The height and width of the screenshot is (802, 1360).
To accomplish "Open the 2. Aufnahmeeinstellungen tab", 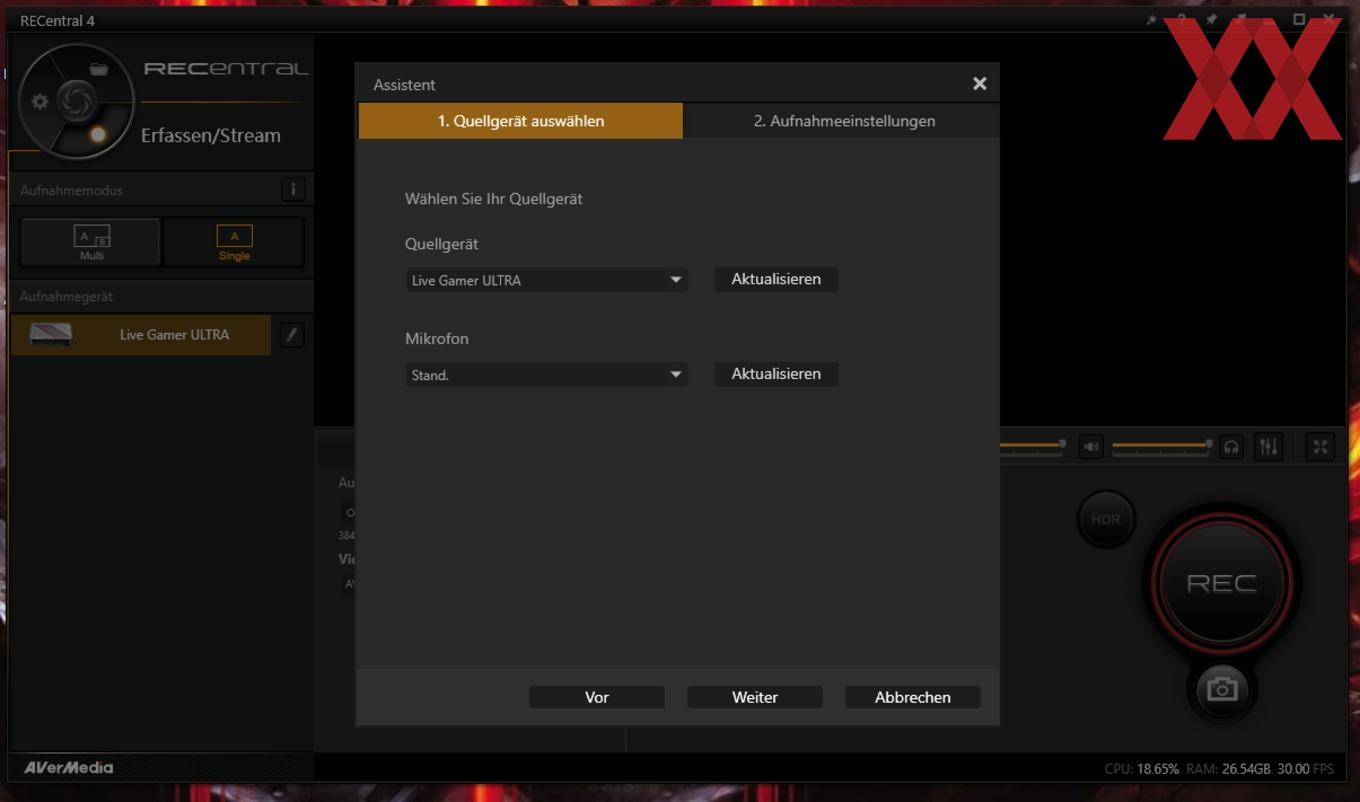I will point(844,121).
